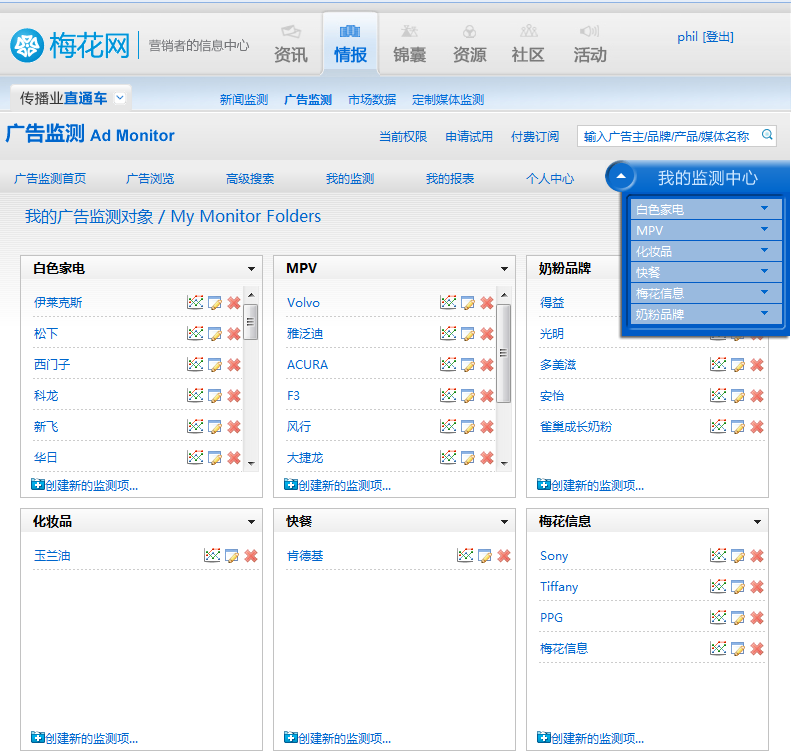This screenshot has width=791, height=756.
Task: Collapse the 我的监测中心 panel arrow
Action: pos(621,176)
